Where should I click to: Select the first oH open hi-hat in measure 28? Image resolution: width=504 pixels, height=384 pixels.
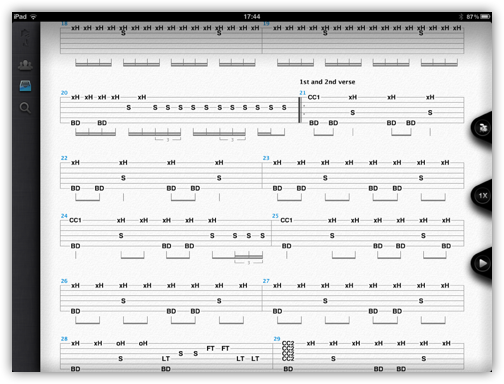point(120,343)
